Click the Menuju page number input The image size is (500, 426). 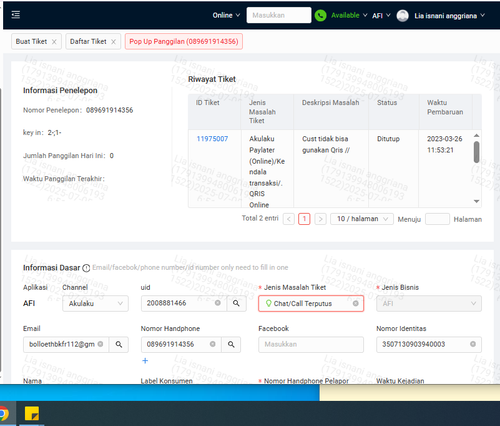coord(437,219)
